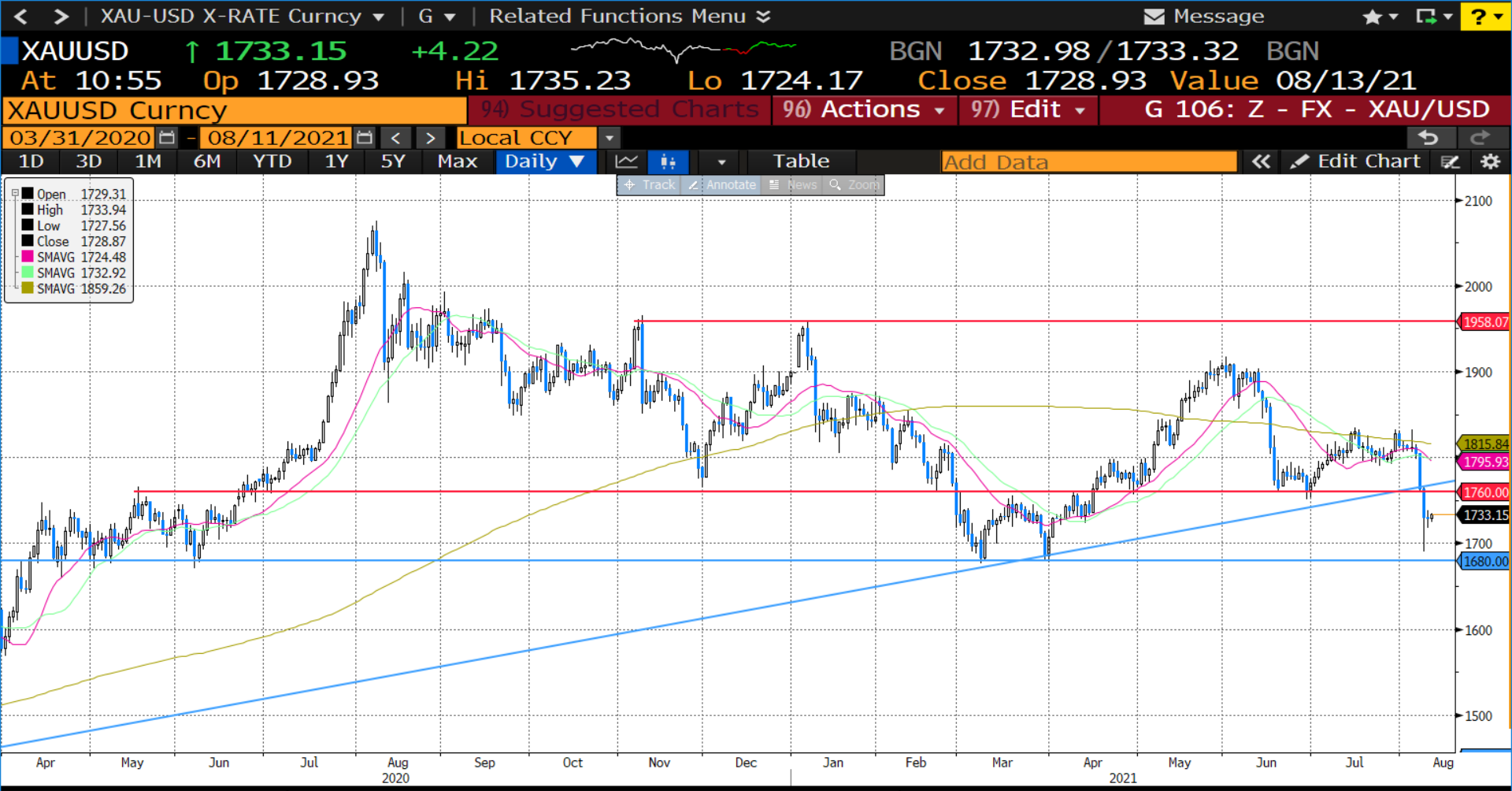Select the 1795.93 pink SMAVG label
Image resolution: width=1512 pixels, height=791 pixels.
click(1484, 462)
